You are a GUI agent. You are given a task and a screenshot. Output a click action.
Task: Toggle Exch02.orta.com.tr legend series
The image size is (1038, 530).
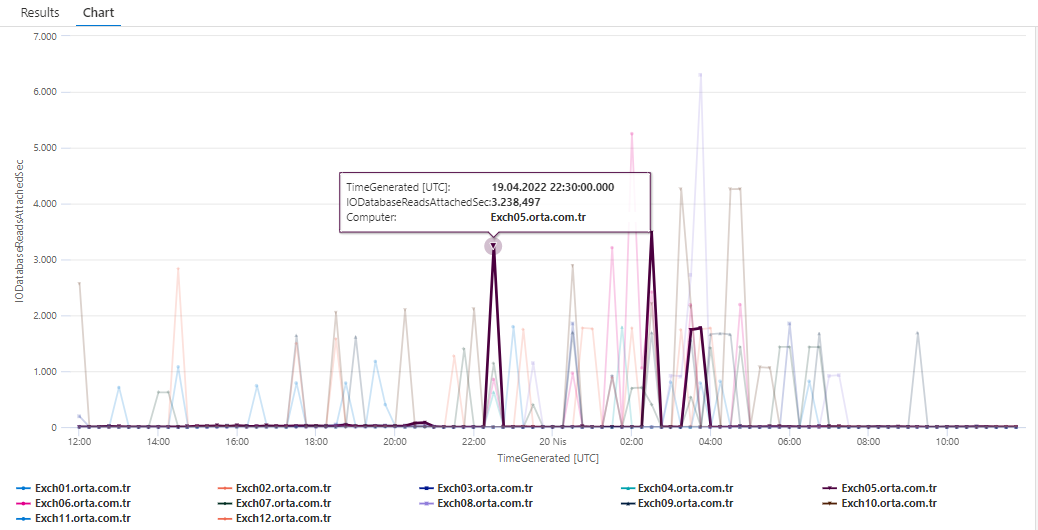click(274, 489)
